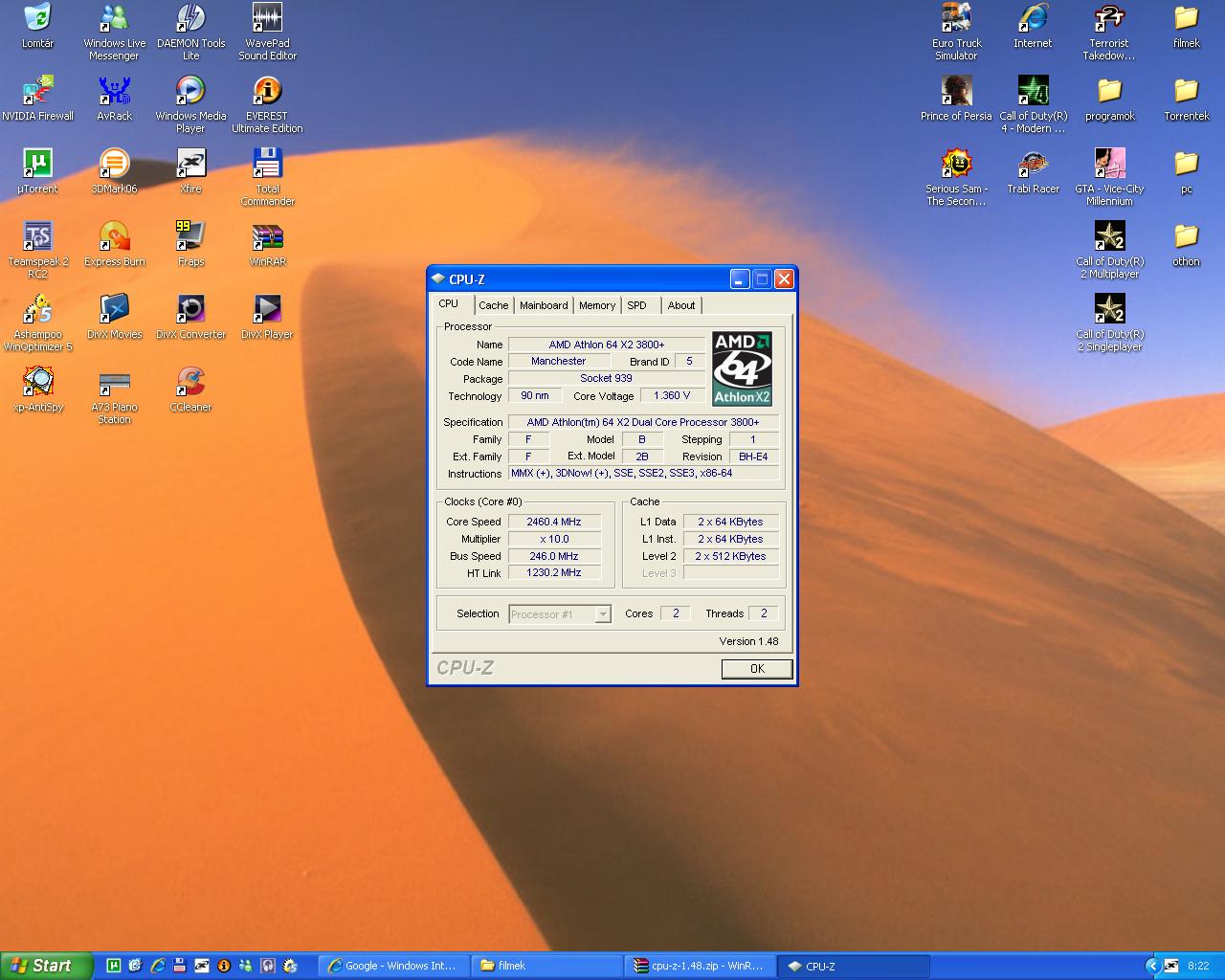Open the othon desktop folder
Image resolution: width=1225 pixels, height=980 pixels.
(x=1186, y=245)
